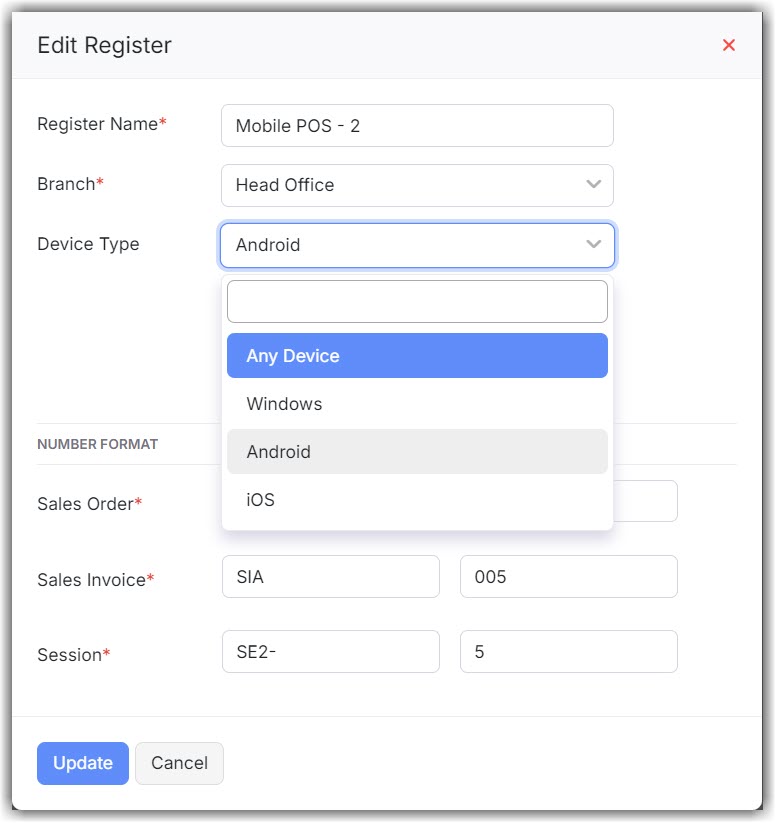Click the Register Name text field
Screen dimensions: 776x823
[416, 126]
